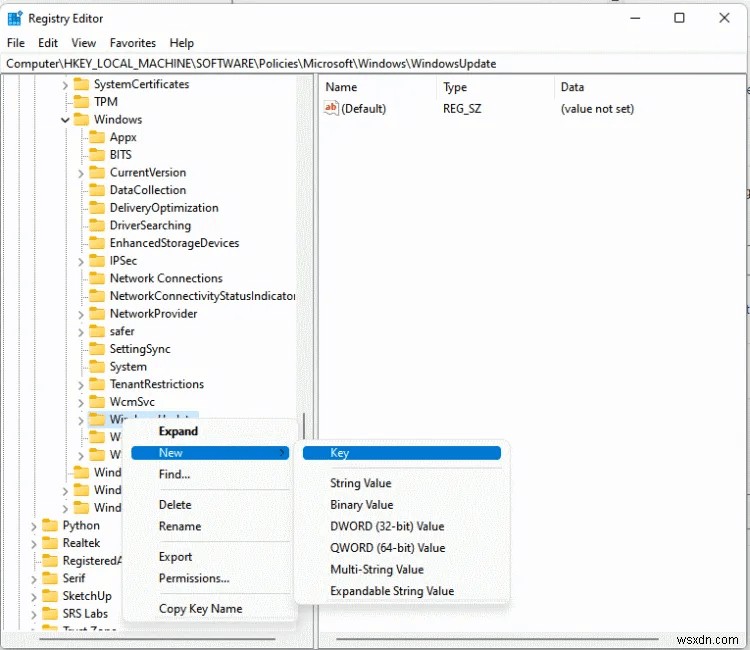This screenshot has width=750, height=650.
Task: Choose Expand in the context menu
Action: click(x=210, y=431)
